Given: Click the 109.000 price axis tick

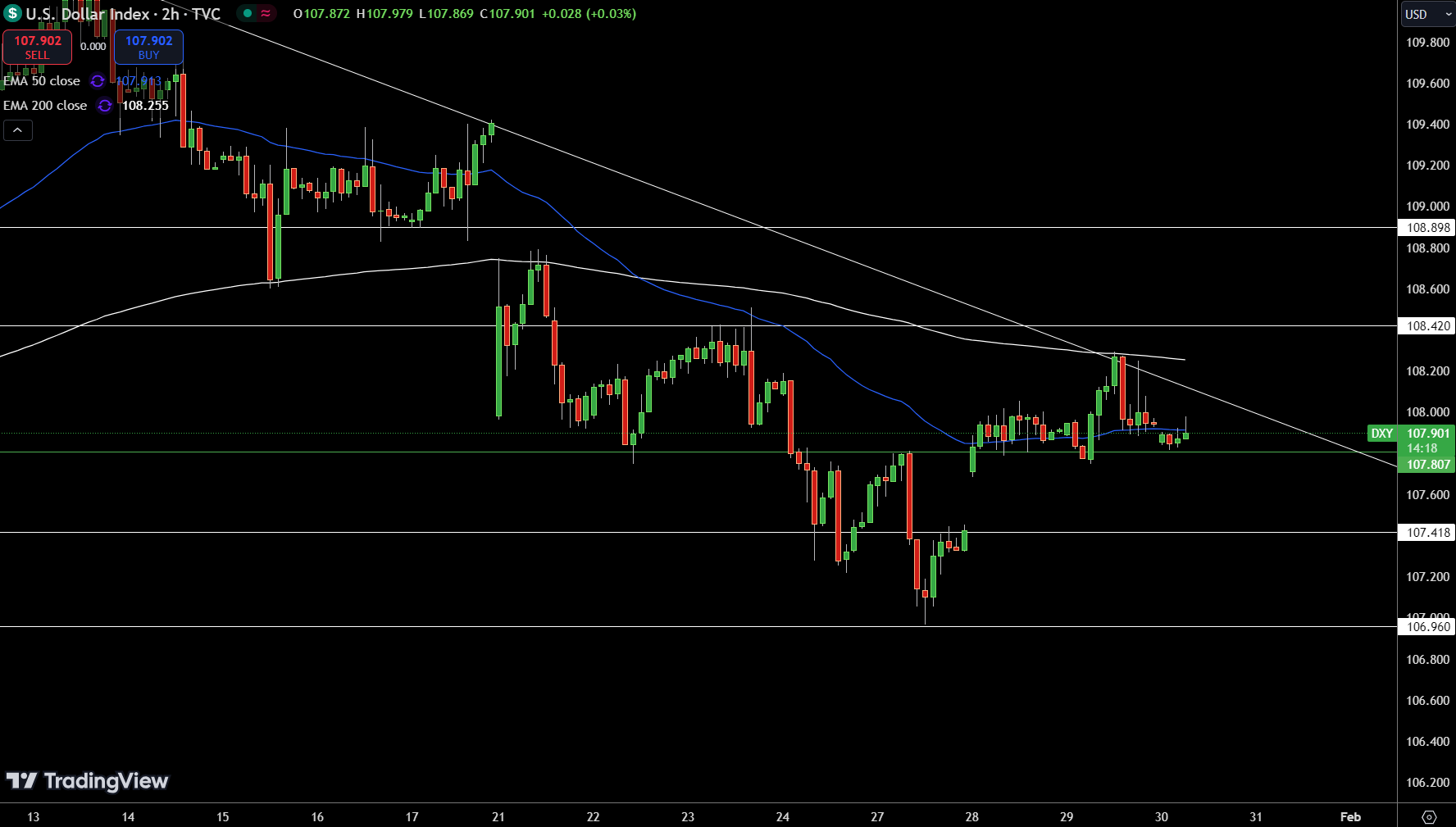Looking at the screenshot, I should click(1427, 207).
